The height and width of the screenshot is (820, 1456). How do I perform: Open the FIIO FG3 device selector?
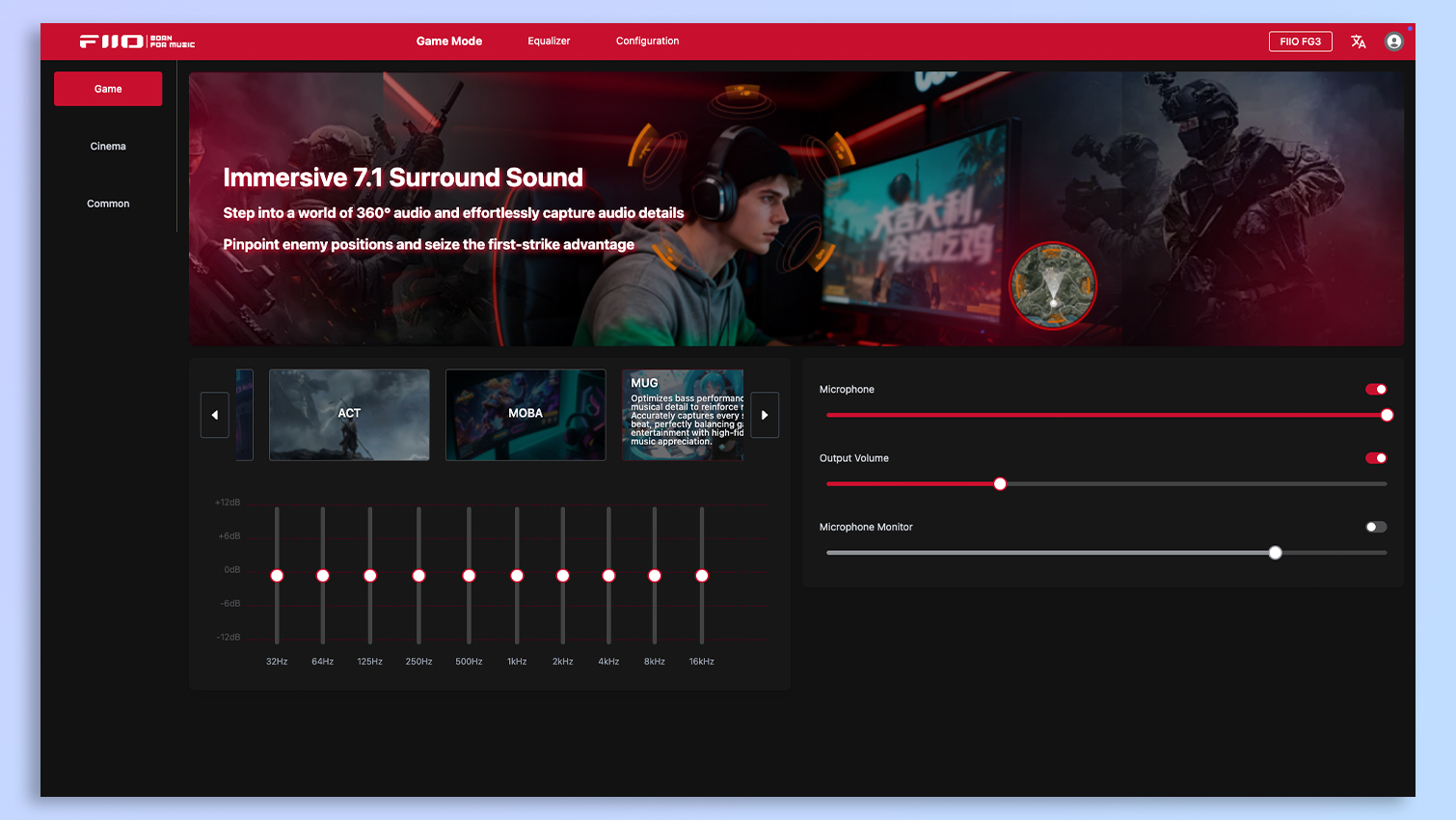pos(1300,41)
